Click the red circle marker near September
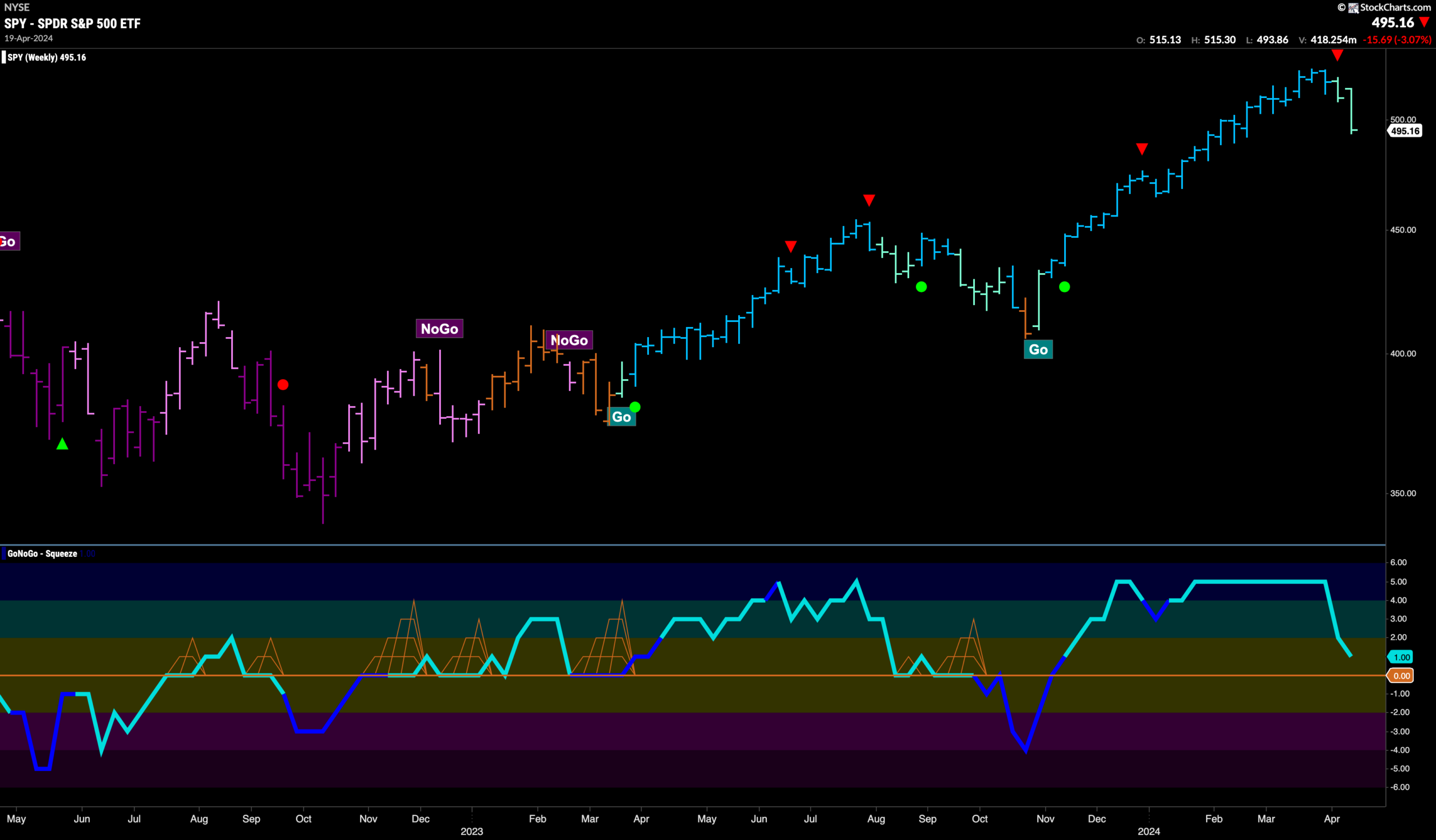Screen dimensions: 1436x840 point(283,385)
